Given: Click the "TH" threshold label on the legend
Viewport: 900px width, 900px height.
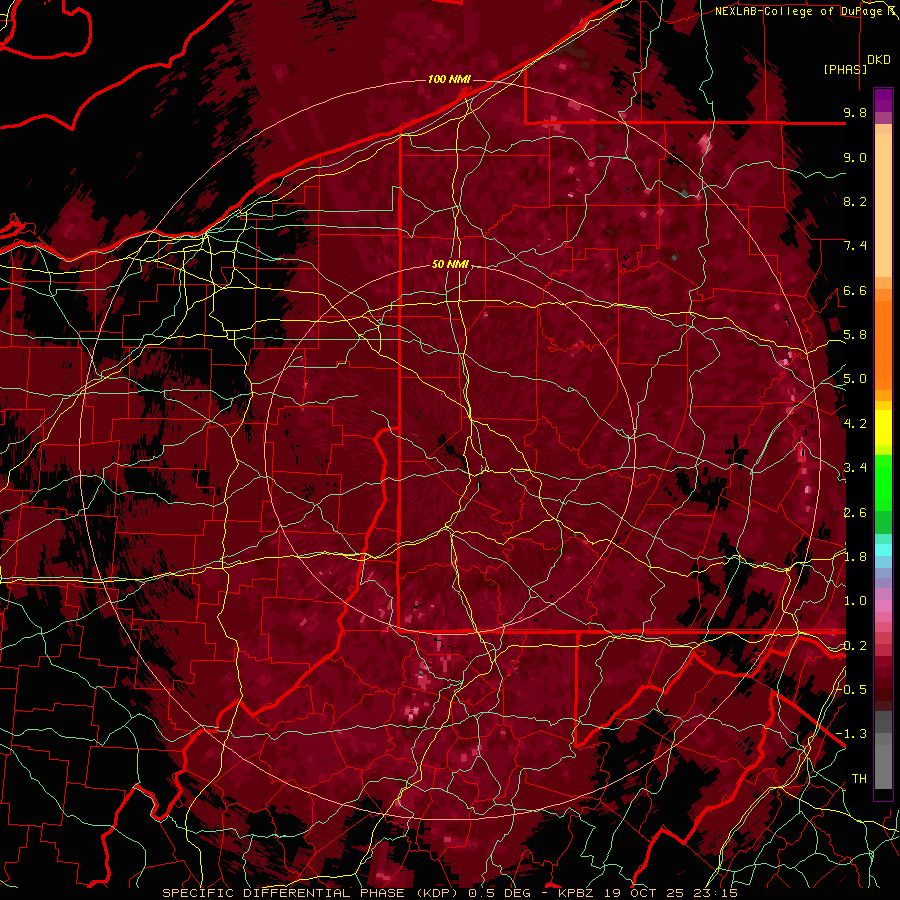Looking at the screenshot, I should pyautogui.click(x=859, y=779).
